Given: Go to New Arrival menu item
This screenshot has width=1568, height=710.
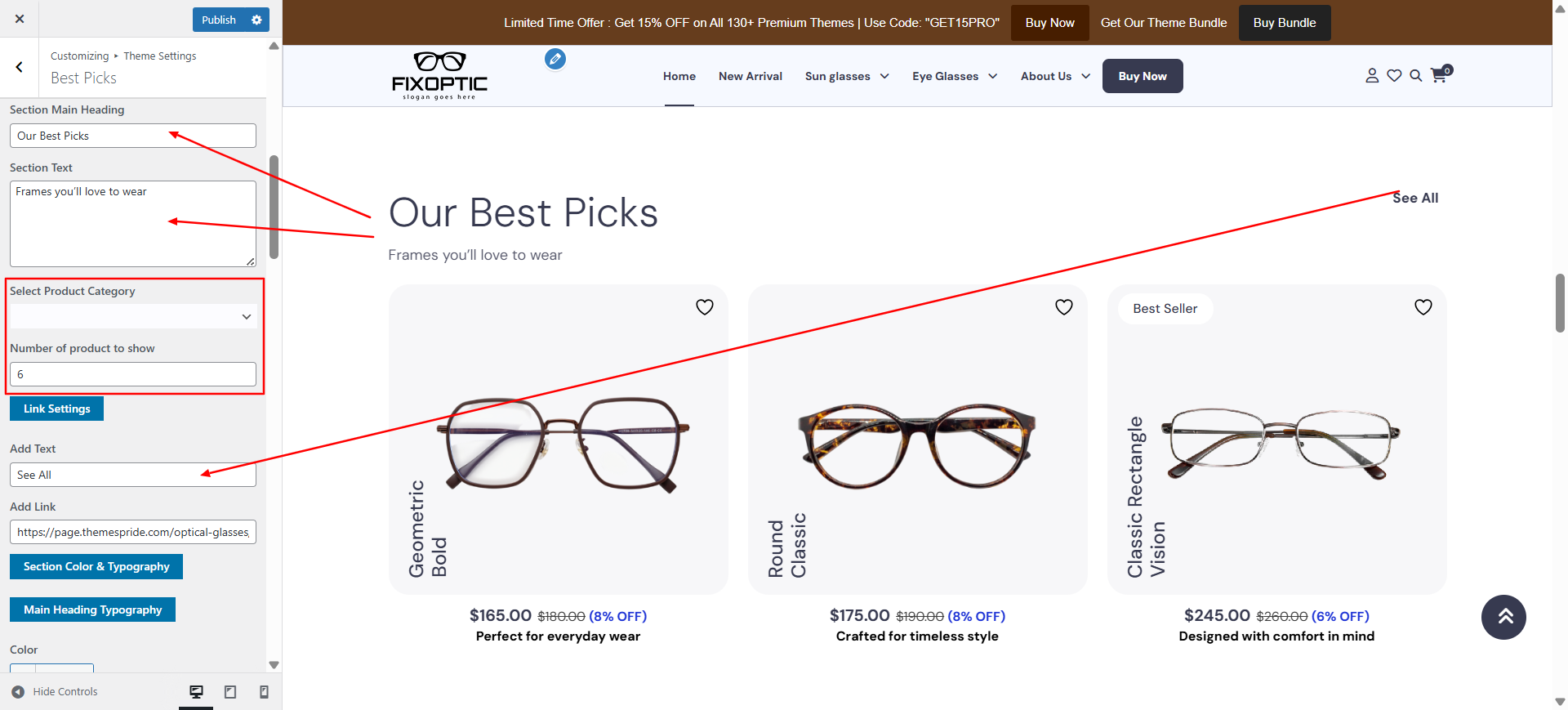Looking at the screenshot, I should pyautogui.click(x=751, y=76).
